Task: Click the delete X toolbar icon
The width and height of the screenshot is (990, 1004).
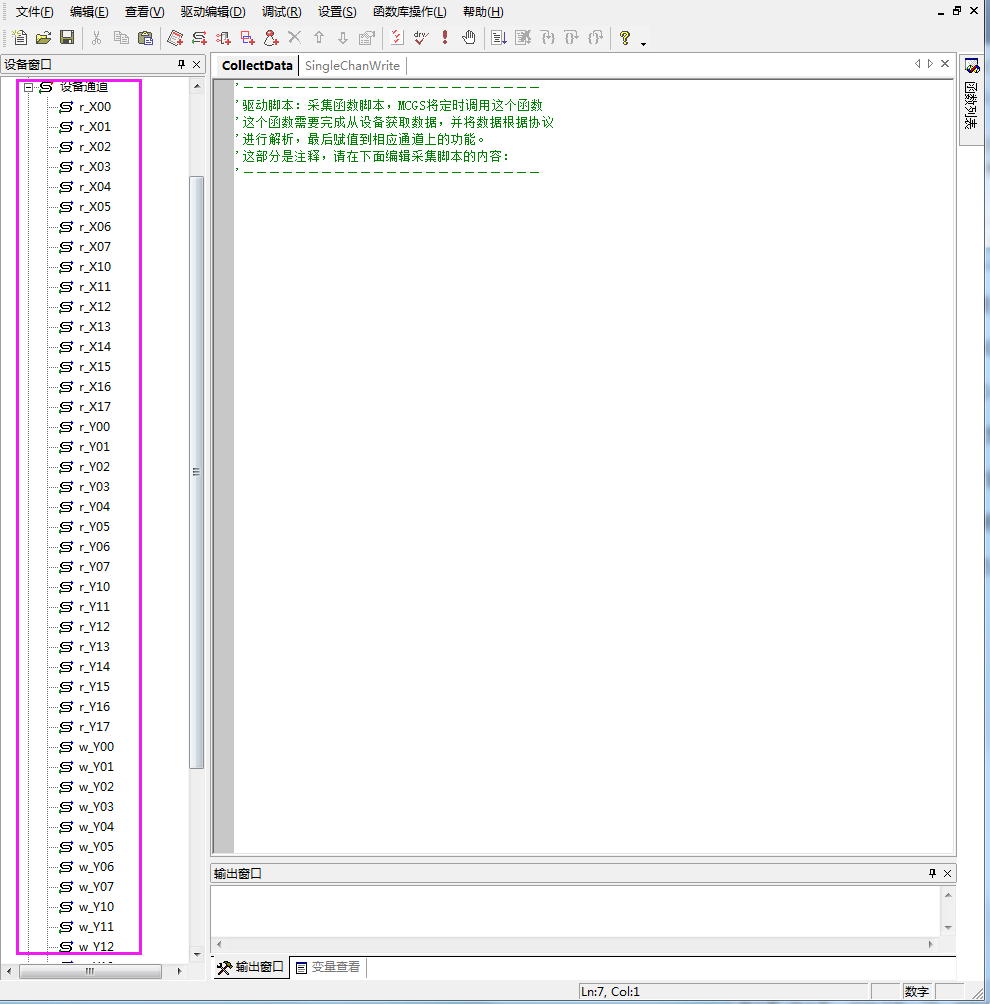Action: click(295, 37)
